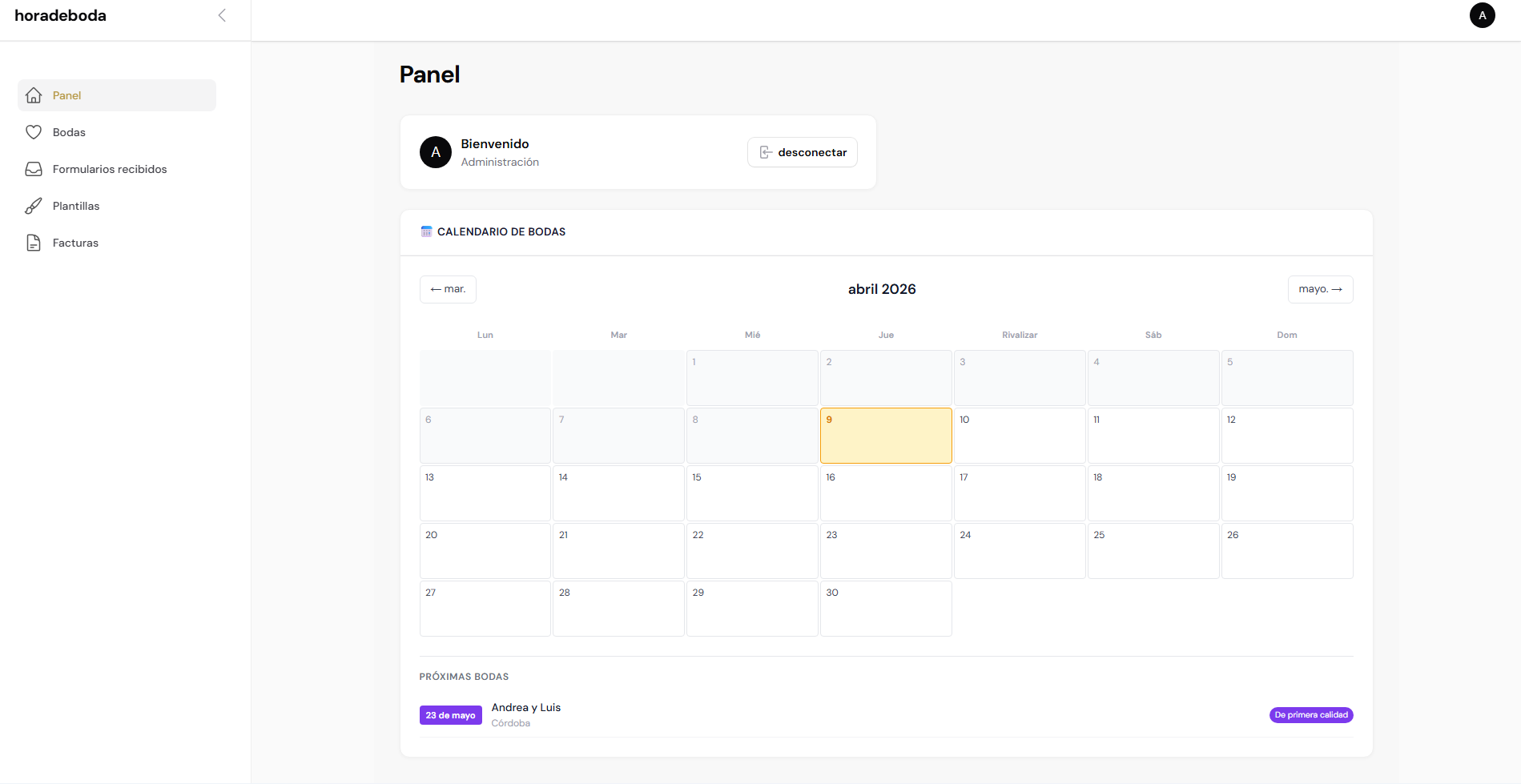Open the Andrea y Luis wedding entry
The height and width of the screenshot is (784, 1521).
click(526, 708)
